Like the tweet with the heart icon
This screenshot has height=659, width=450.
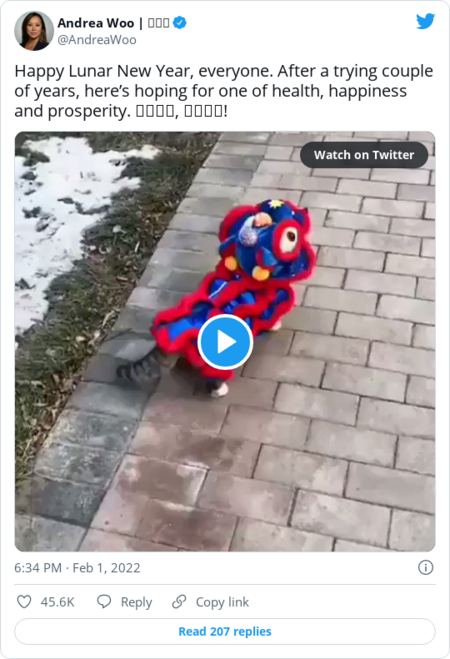coord(24,601)
